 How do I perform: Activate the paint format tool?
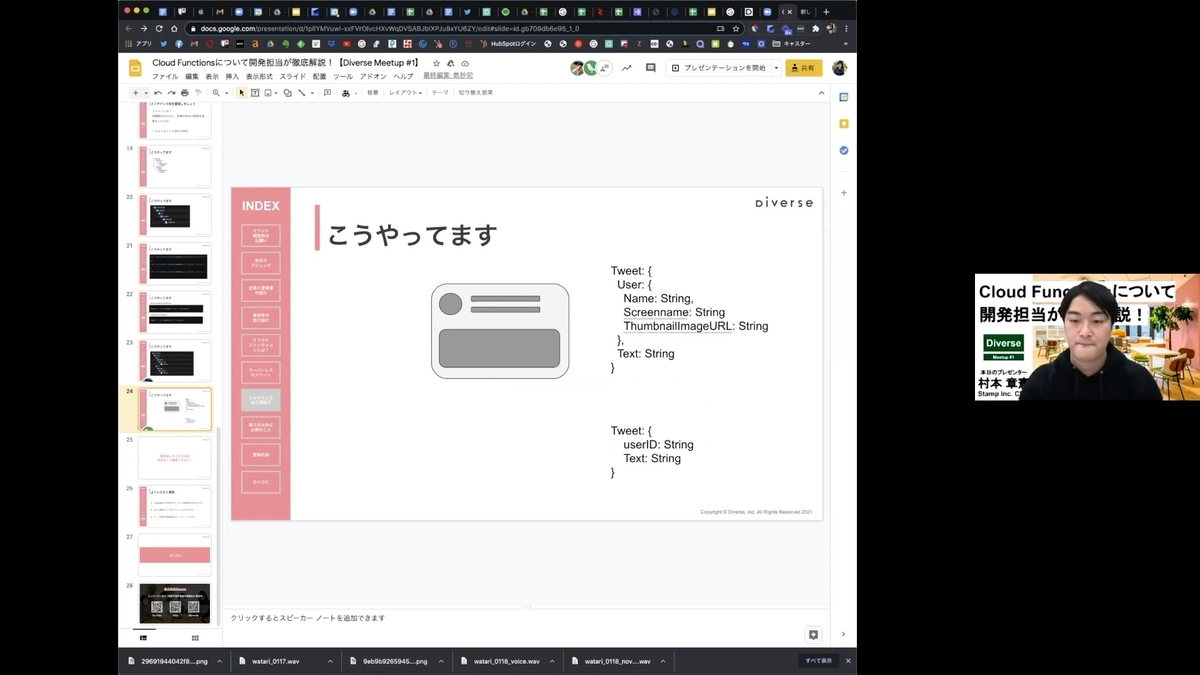[197, 92]
